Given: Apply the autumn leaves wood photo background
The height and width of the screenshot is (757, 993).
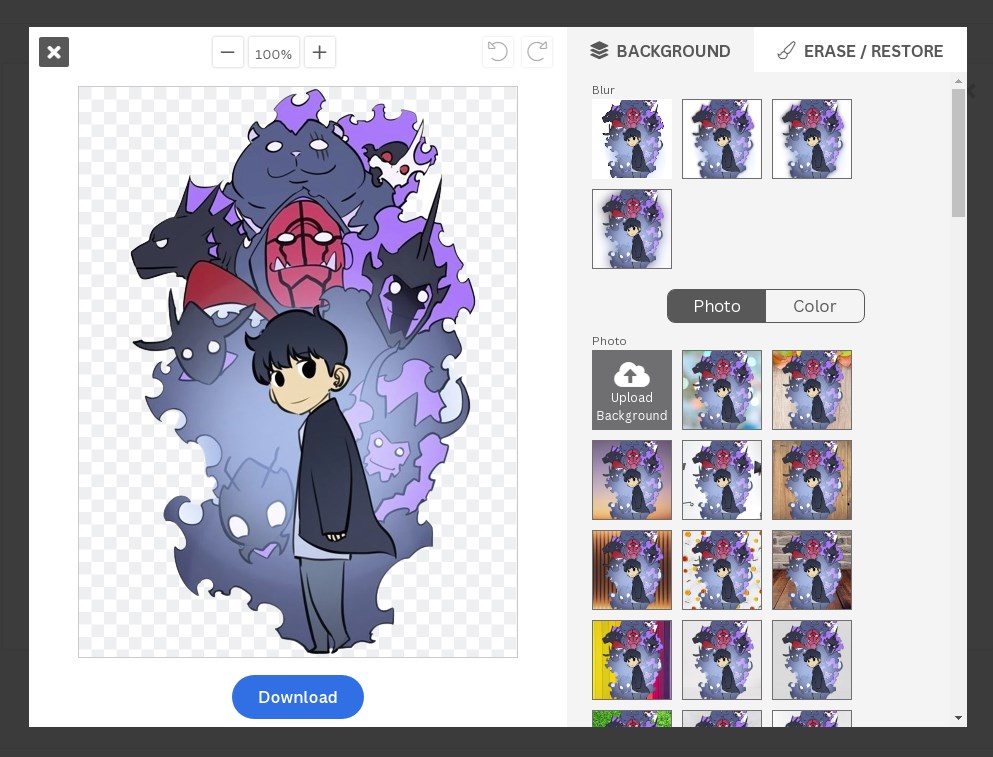Looking at the screenshot, I should point(811,390).
